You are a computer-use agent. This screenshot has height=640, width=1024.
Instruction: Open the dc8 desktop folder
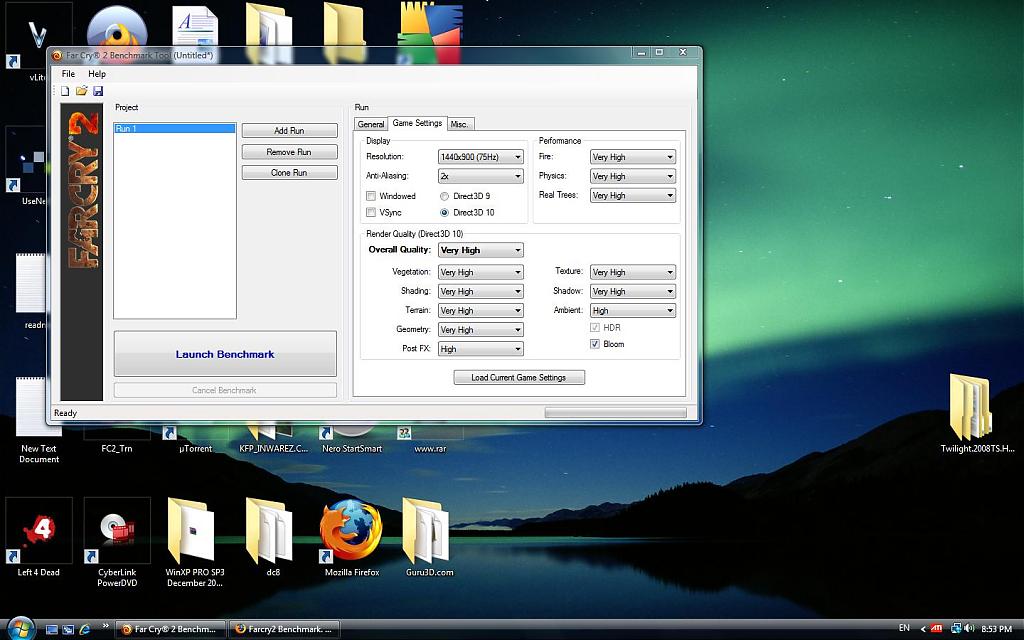pyautogui.click(x=273, y=537)
